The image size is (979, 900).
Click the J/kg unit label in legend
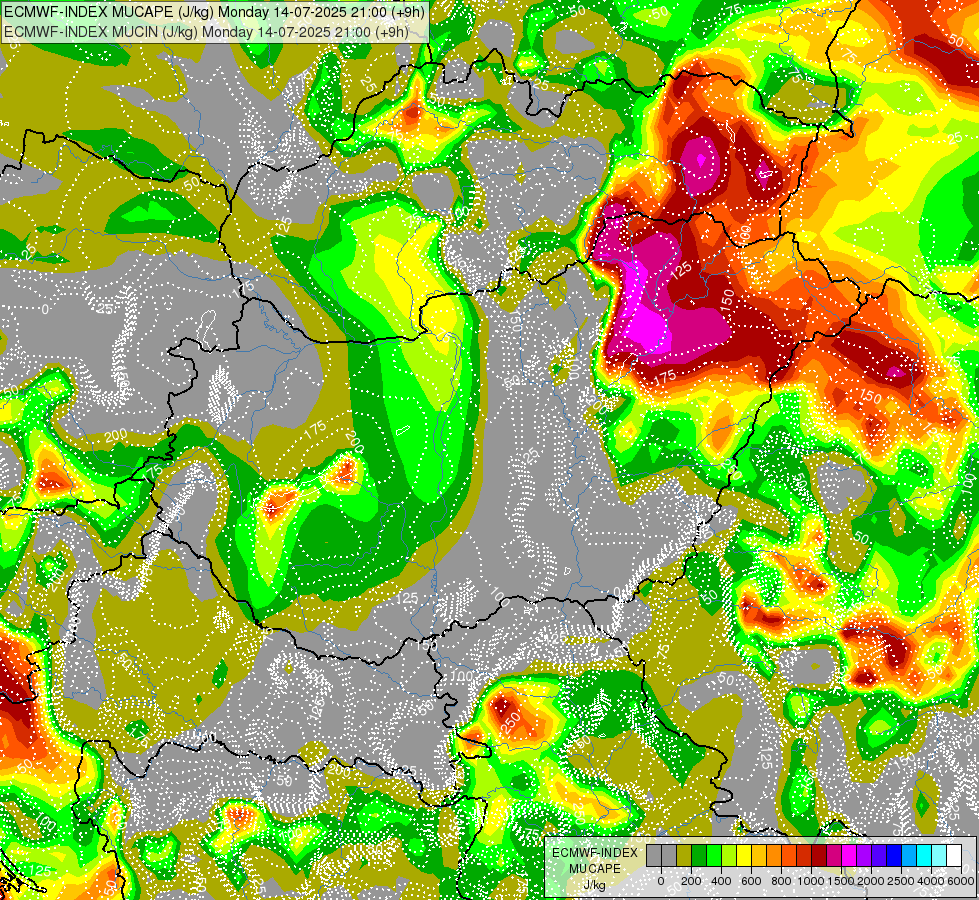pos(594,886)
